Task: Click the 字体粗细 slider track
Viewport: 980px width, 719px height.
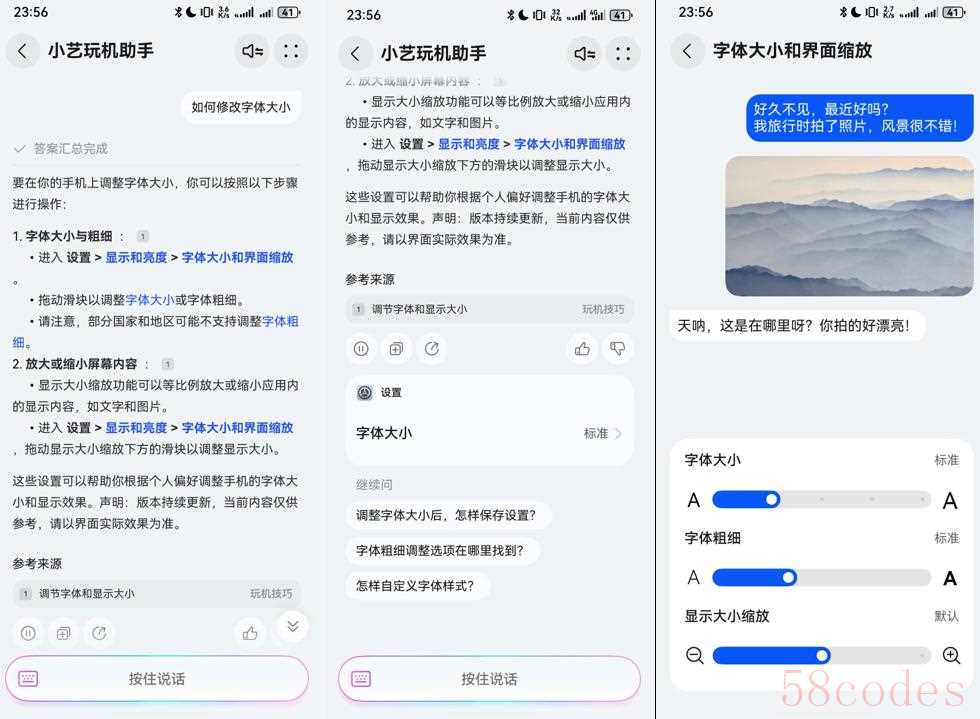Action: tap(821, 577)
